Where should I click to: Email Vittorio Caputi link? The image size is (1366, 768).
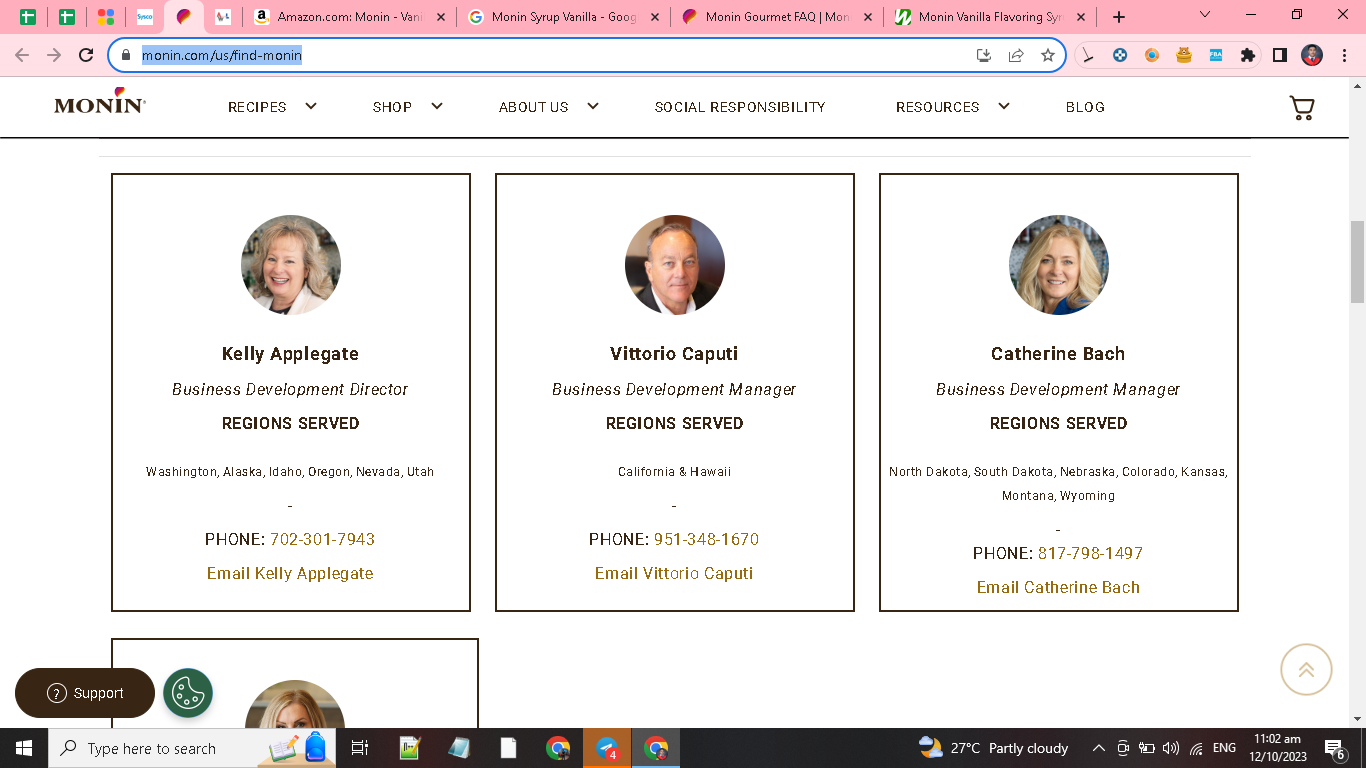[674, 573]
